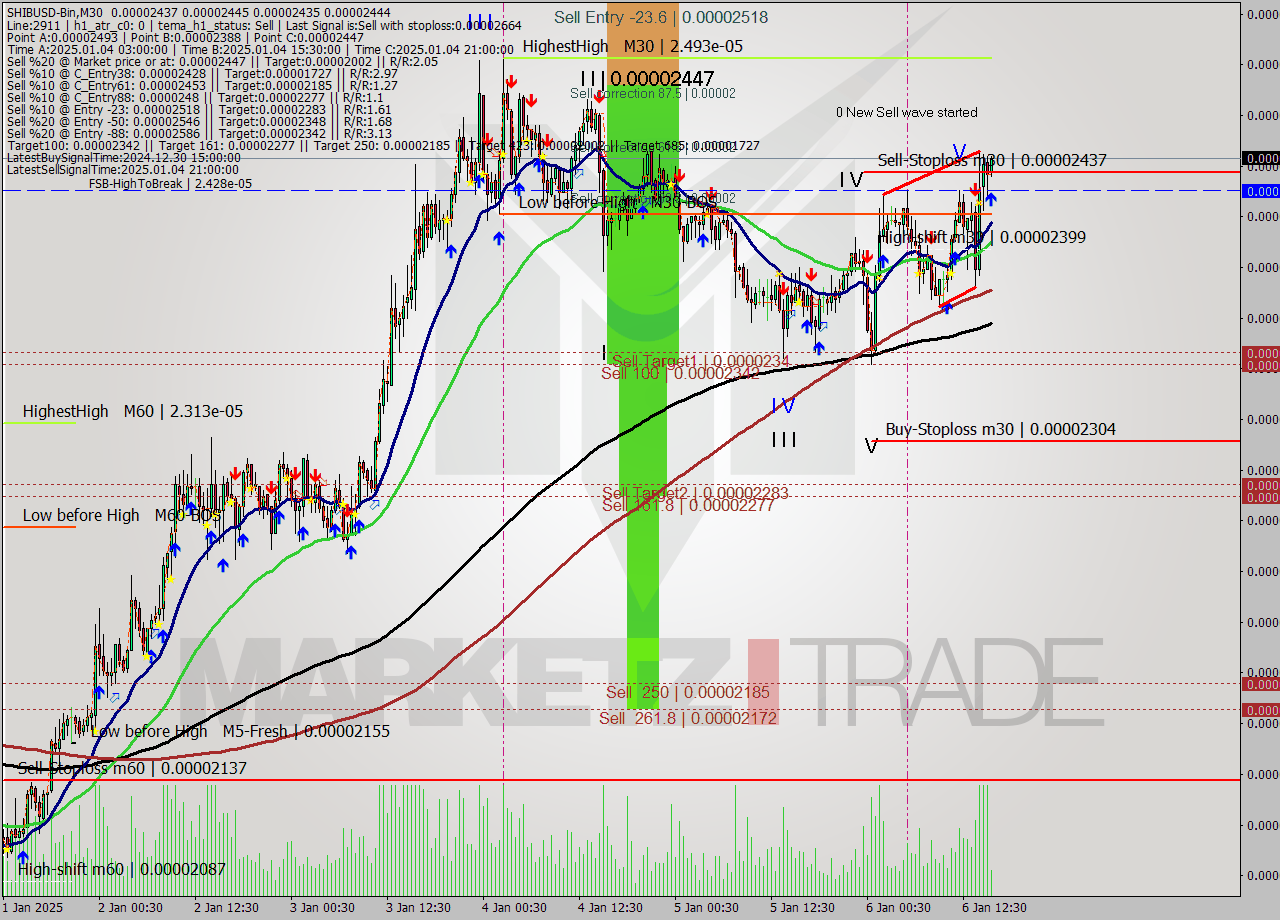Click the '5 Jan 00:30' time axis label
The width and height of the screenshot is (1280, 920).
pos(706,908)
